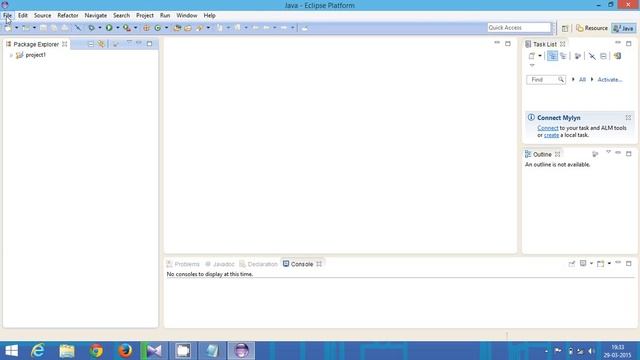Switch to the Declaration tab
Viewport: 640px width, 360px height.
(258, 264)
